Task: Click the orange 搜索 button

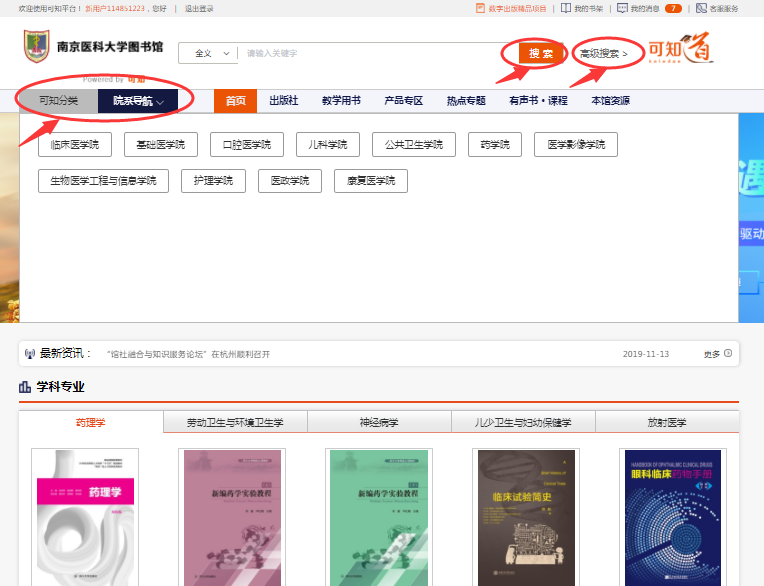Action: point(541,53)
